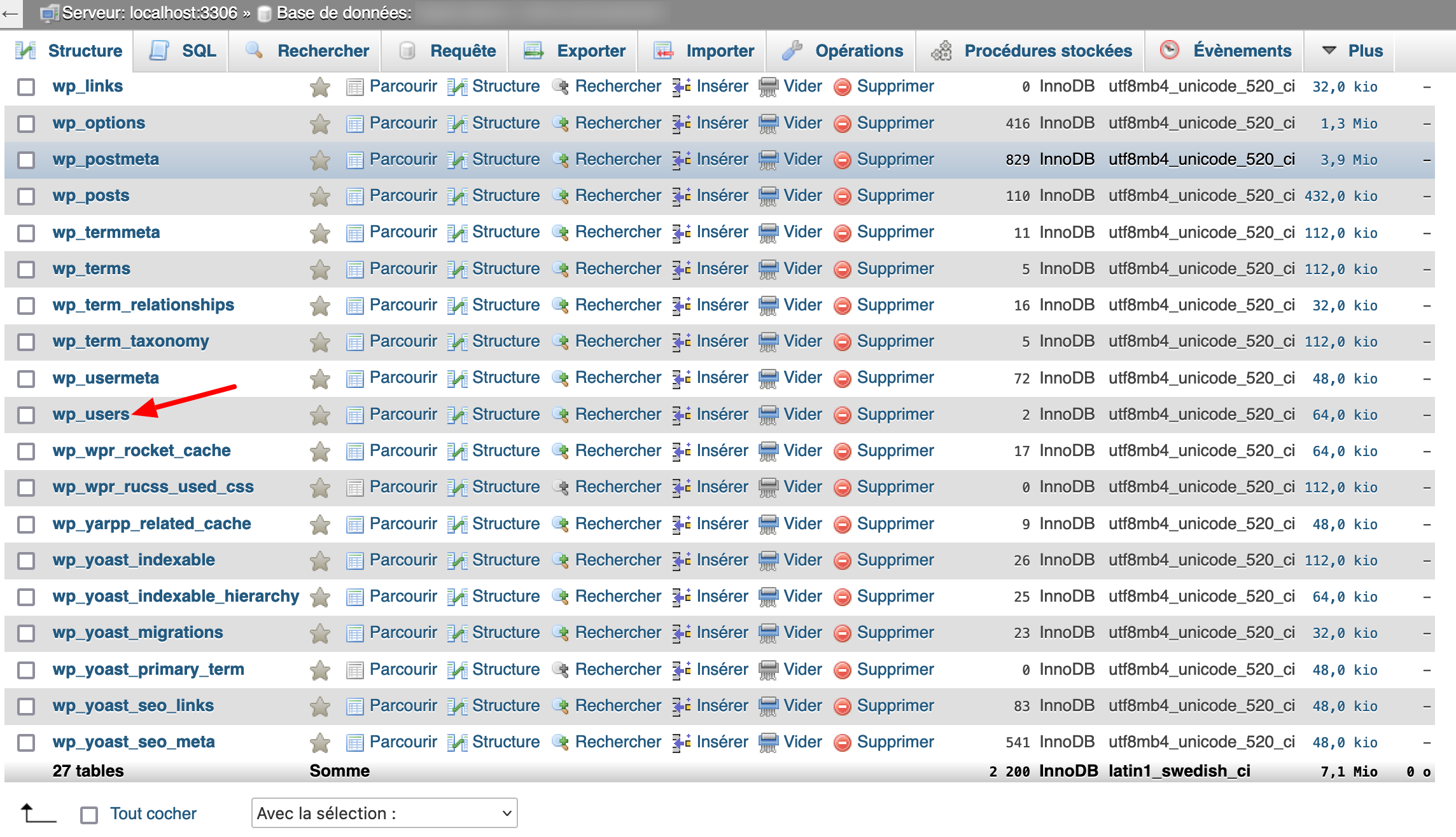Click the back arrow in the breadcrumb bar
Viewport: 1456px width, 837px height.
(10, 13)
